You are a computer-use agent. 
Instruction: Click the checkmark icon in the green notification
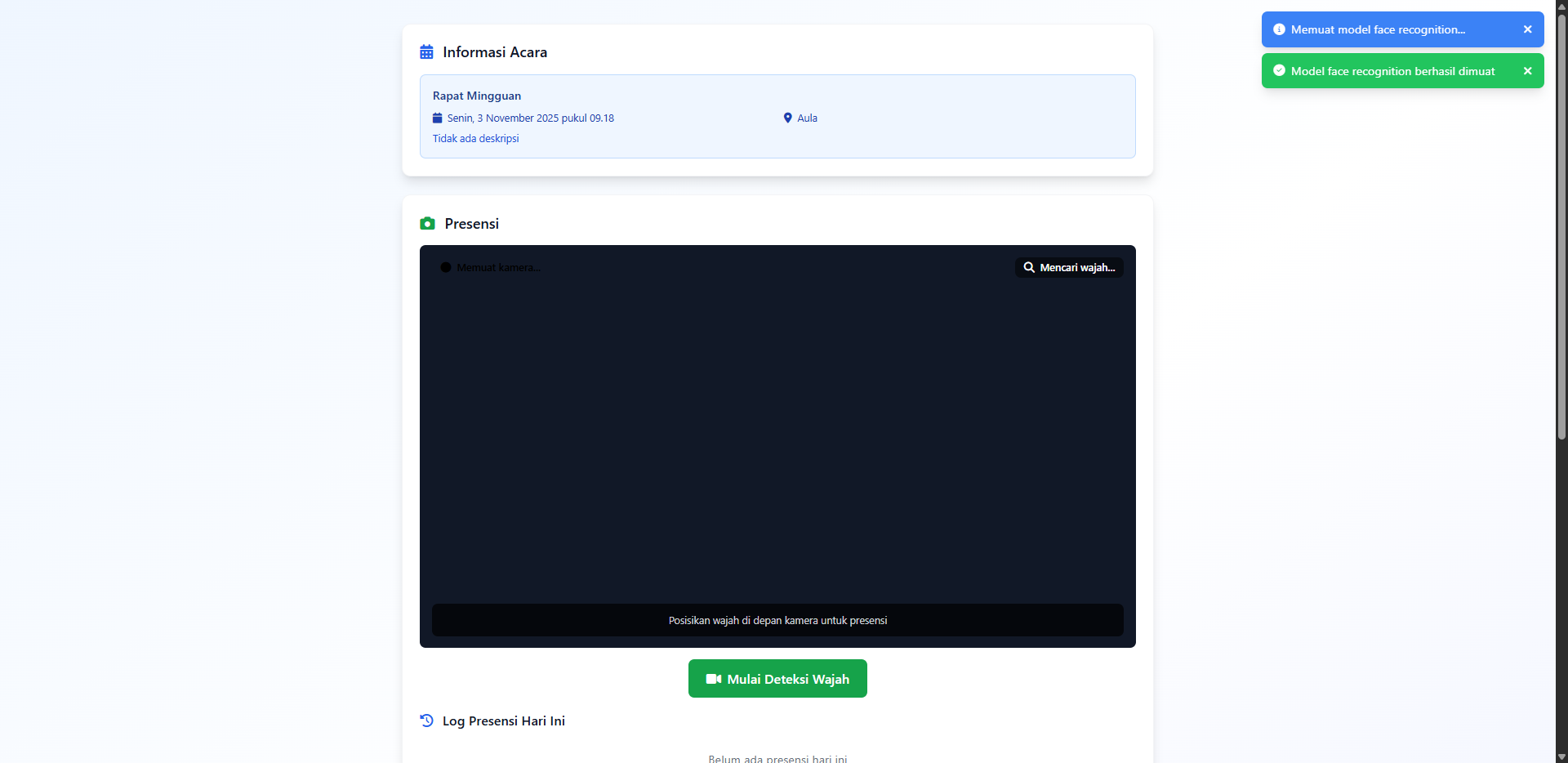point(1278,70)
